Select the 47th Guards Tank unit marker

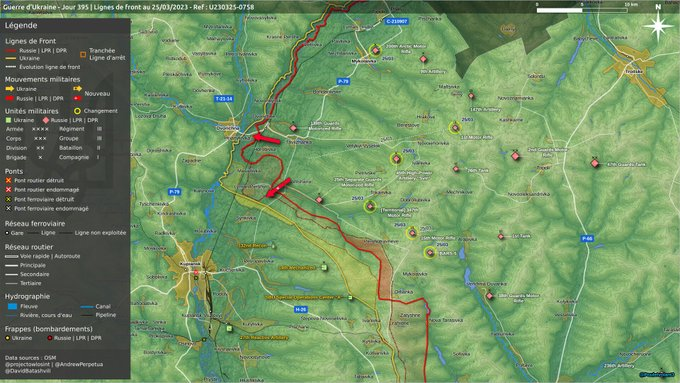[595, 163]
